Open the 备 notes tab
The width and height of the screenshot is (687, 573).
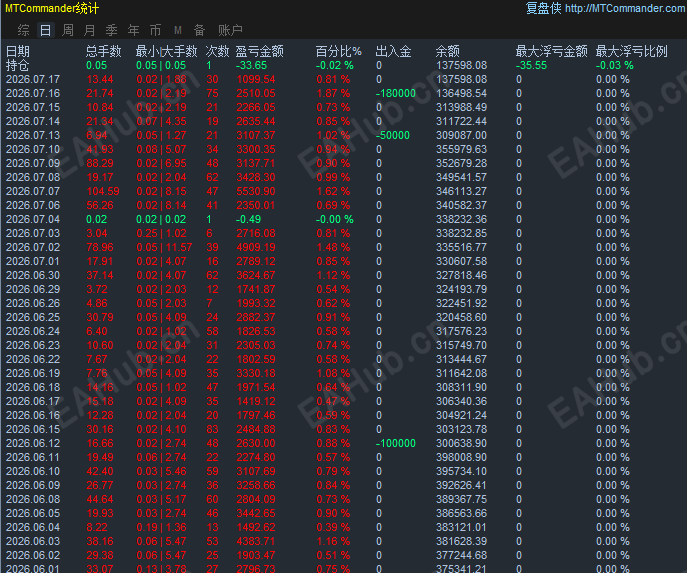pyautogui.click(x=199, y=30)
